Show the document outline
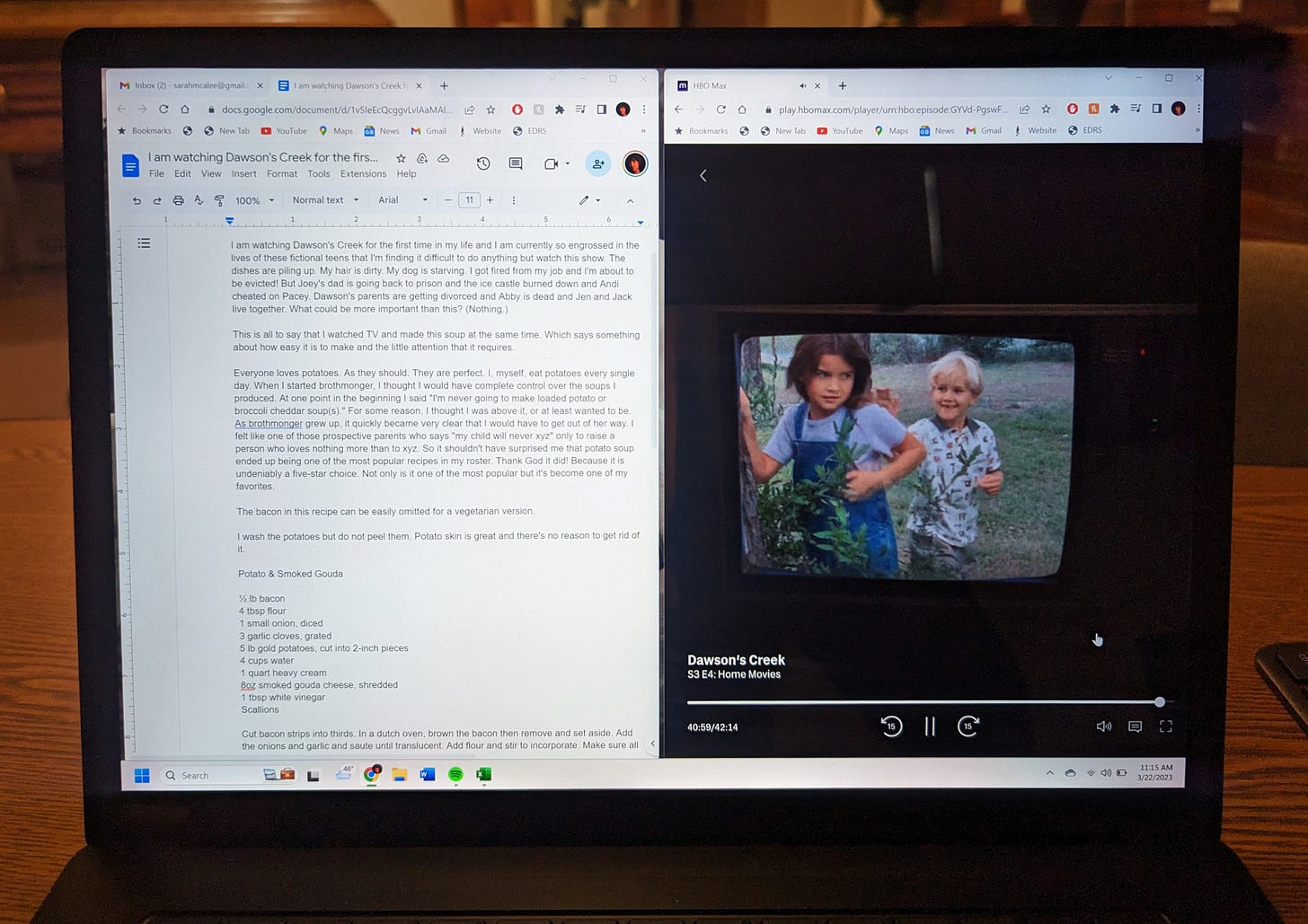The width and height of the screenshot is (1308, 924). pyautogui.click(x=144, y=243)
